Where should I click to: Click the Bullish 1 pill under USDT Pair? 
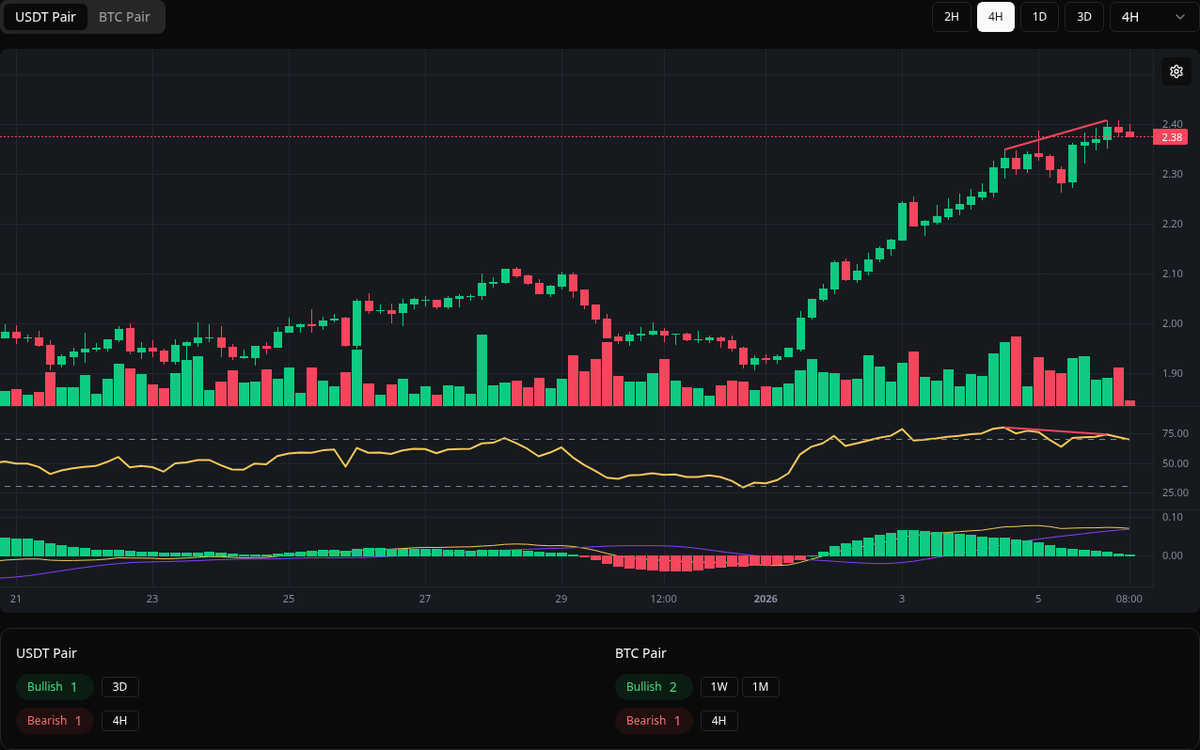(54, 687)
